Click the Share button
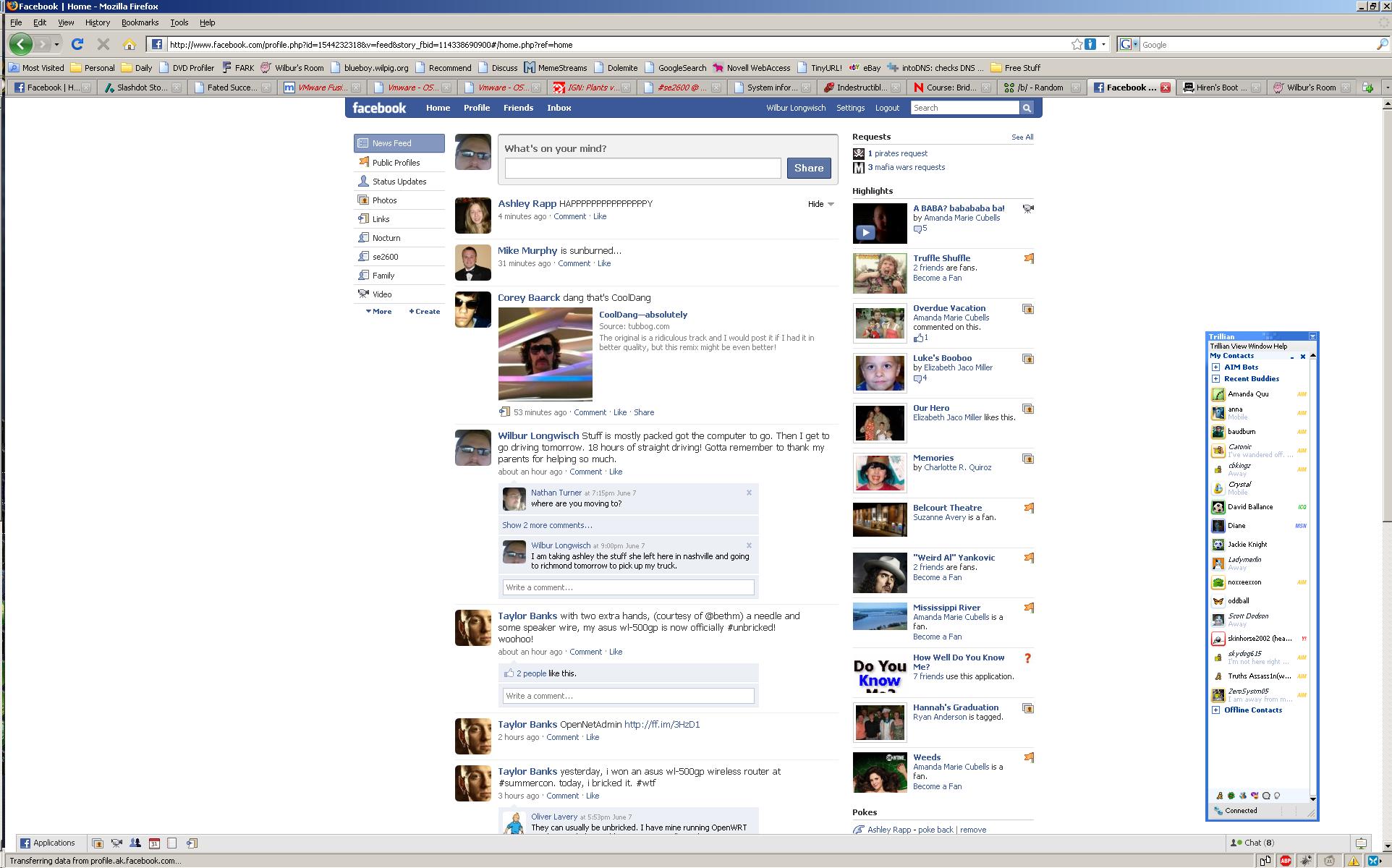The image size is (1392, 868). click(809, 168)
